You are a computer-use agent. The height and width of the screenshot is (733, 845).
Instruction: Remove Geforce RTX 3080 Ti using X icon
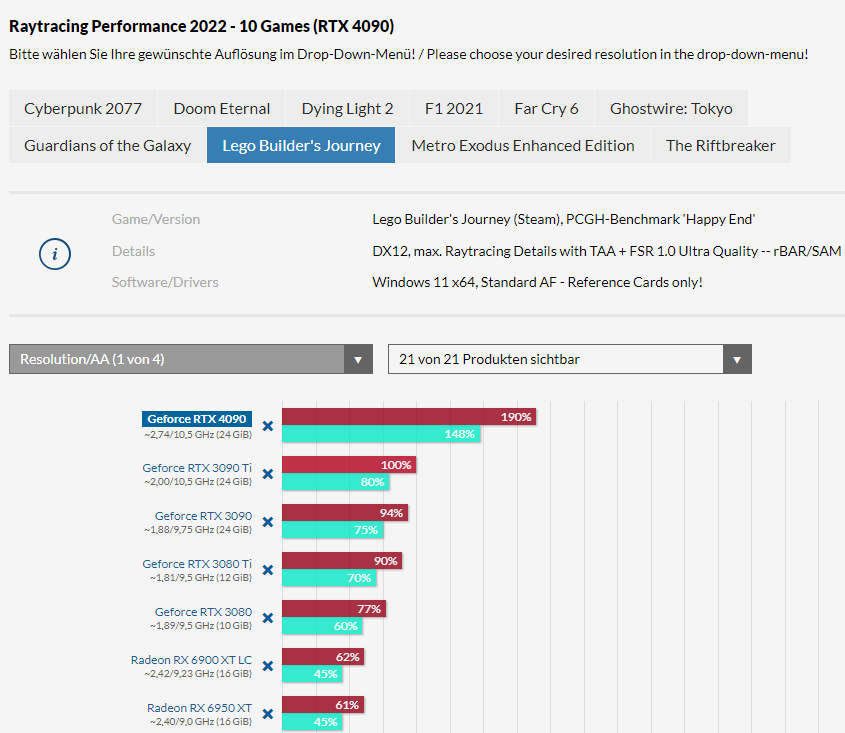point(268,570)
